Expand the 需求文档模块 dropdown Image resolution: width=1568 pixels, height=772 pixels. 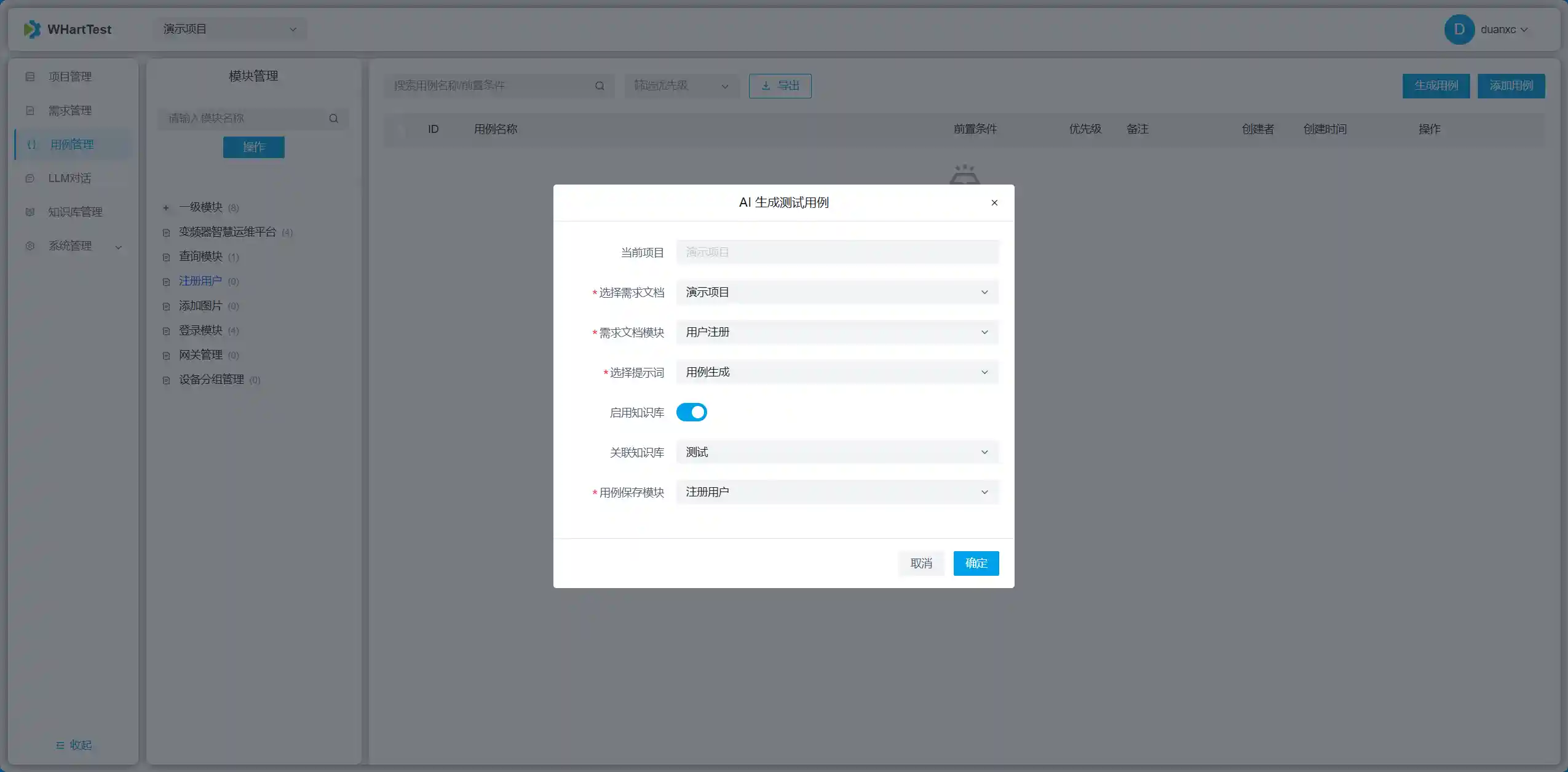(836, 332)
